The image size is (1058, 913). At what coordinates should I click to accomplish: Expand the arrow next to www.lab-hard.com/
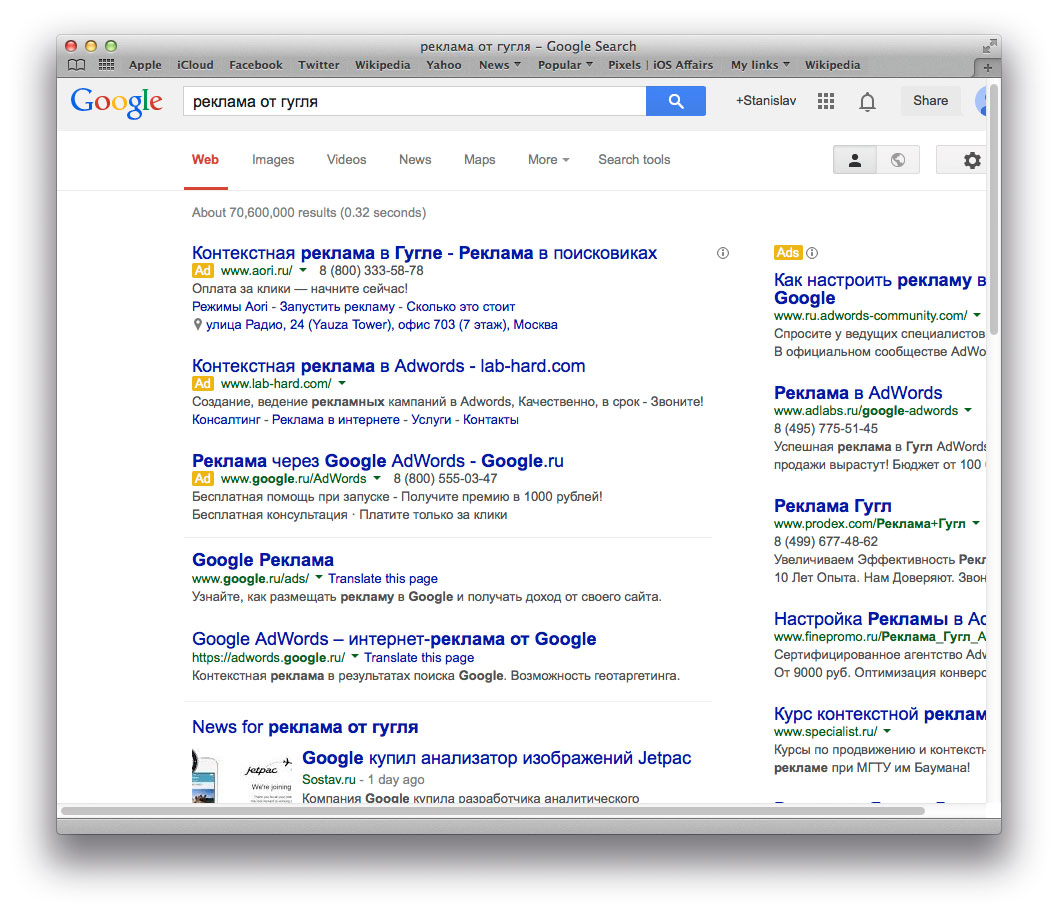point(342,383)
